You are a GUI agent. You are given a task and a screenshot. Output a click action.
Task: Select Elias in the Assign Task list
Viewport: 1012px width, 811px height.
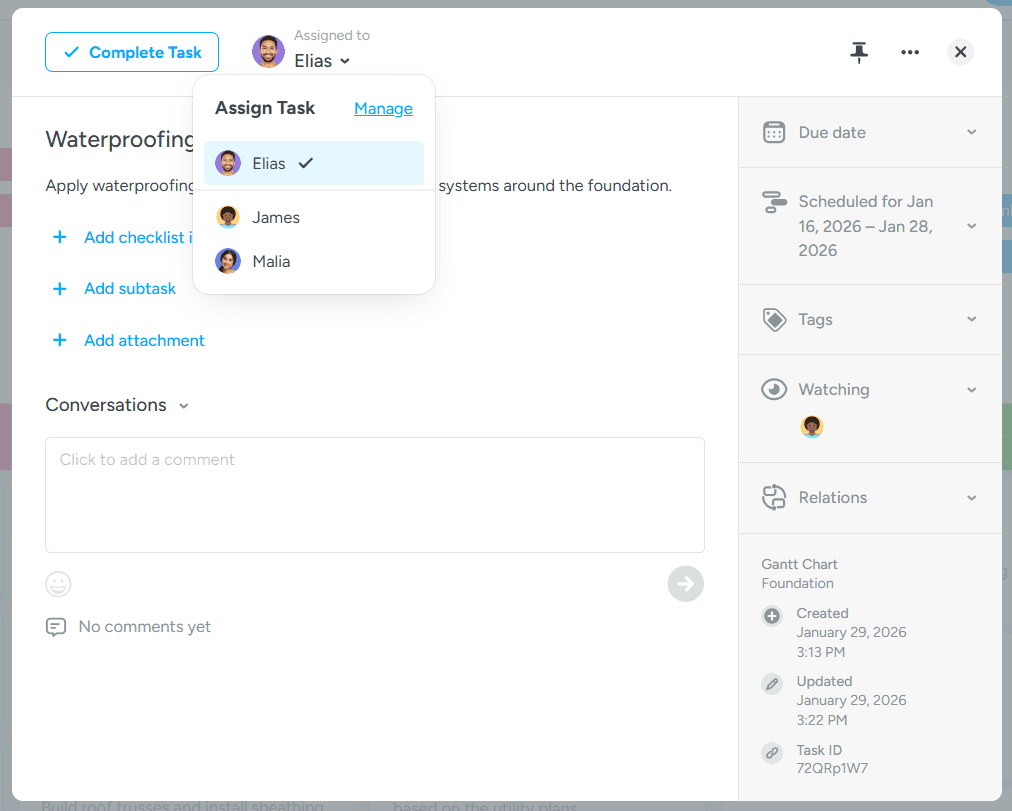pyautogui.click(x=269, y=164)
